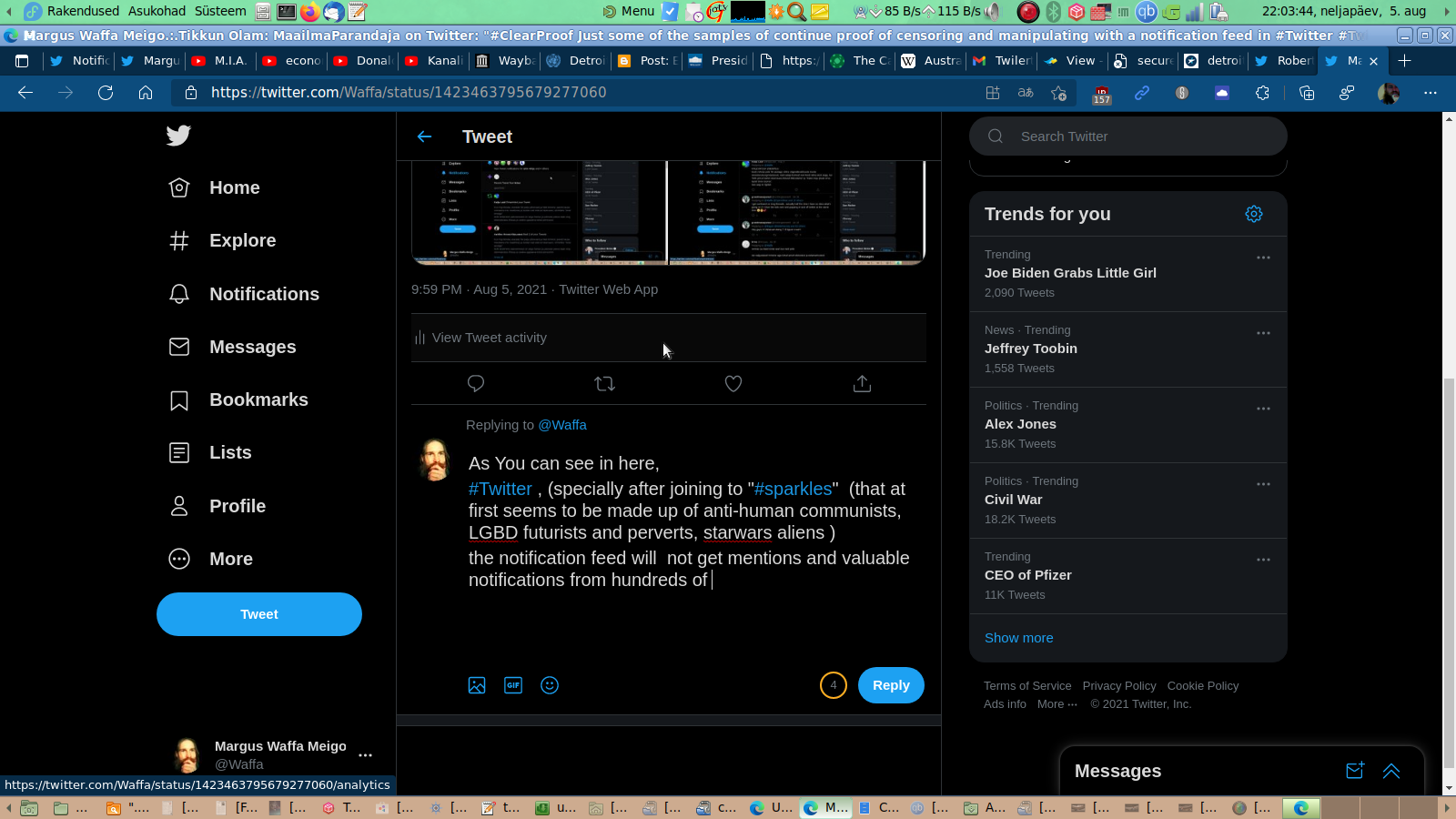Open Notifications in the sidebar
The width and height of the screenshot is (1456, 819).
pos(244,294)
